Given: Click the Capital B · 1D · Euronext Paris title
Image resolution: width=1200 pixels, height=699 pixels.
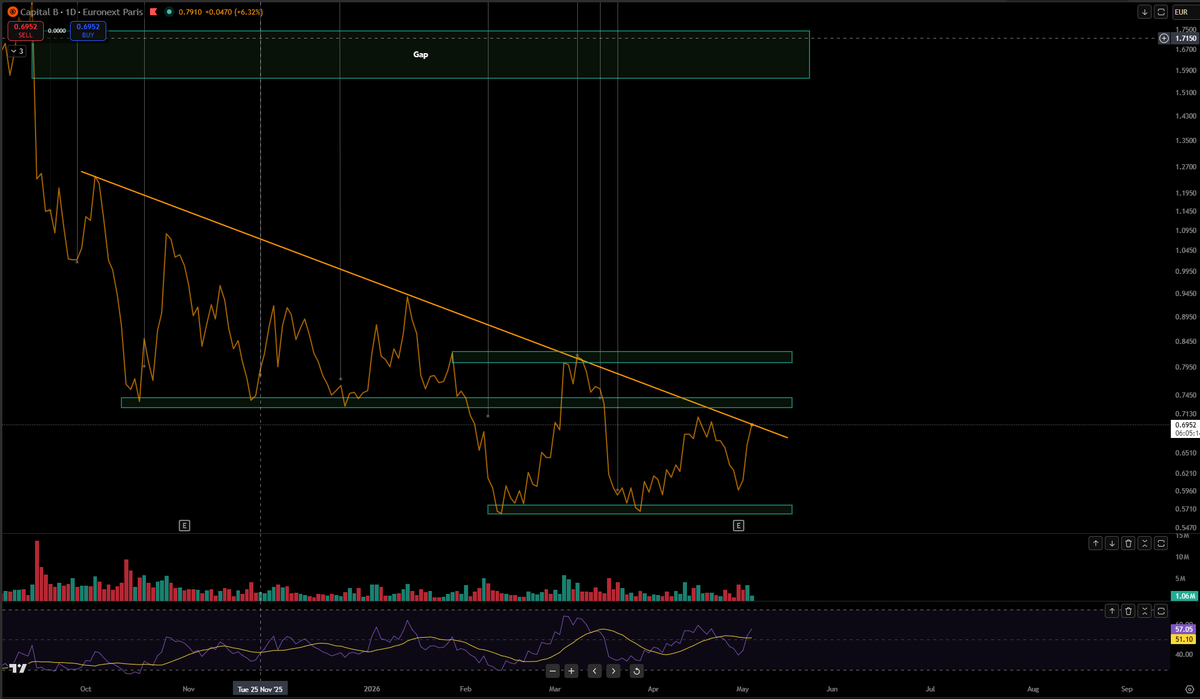Looking at the screenshot, I should coord(82,12).
